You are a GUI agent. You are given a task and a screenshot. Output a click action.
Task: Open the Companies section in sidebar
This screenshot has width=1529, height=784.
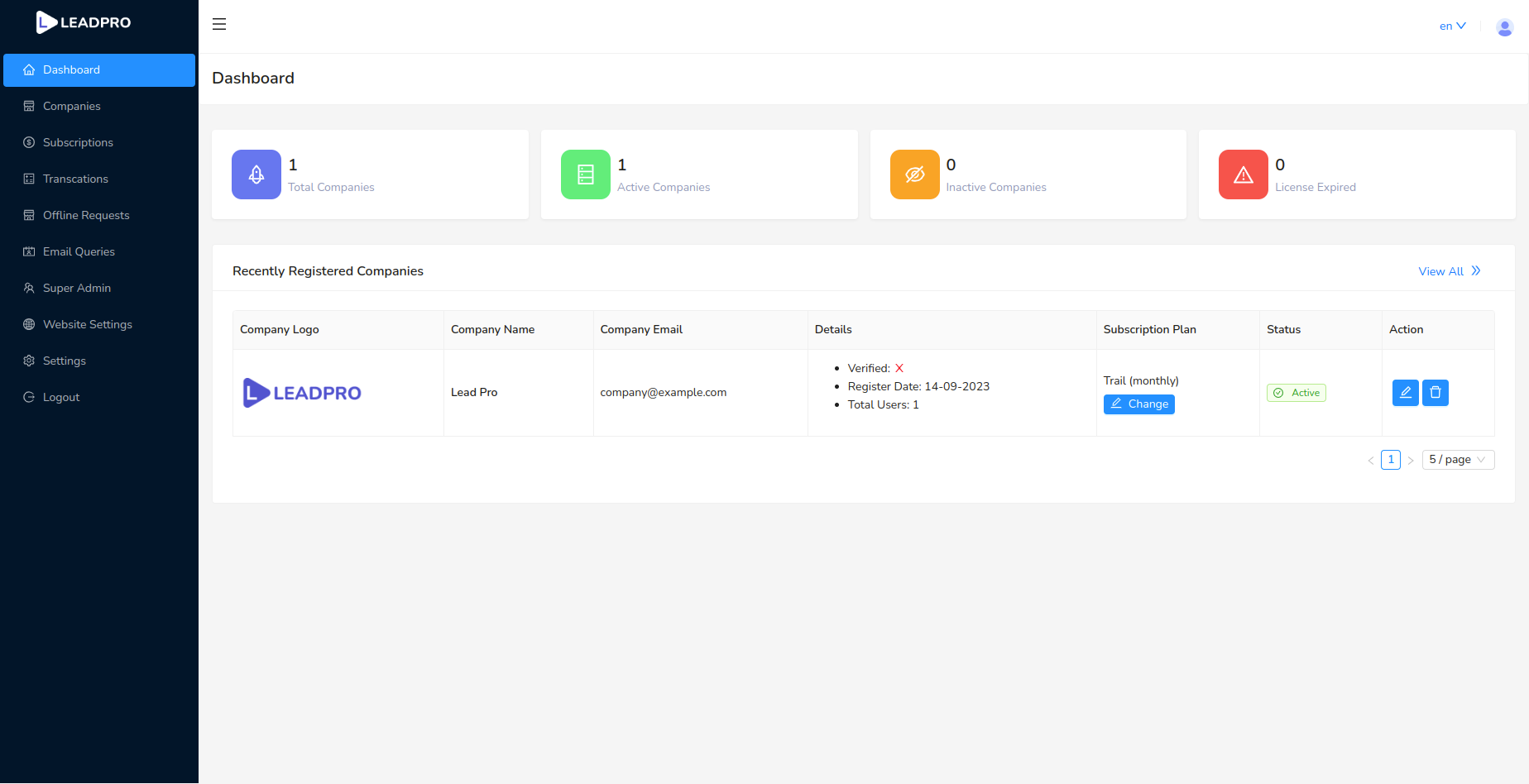click(72, 106)
